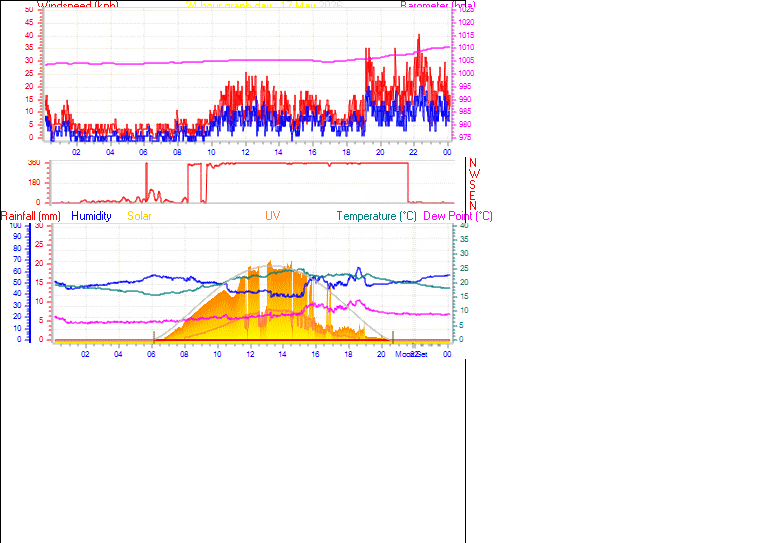
Task: Click the '40' value on temperature axis
Action: 464,226
